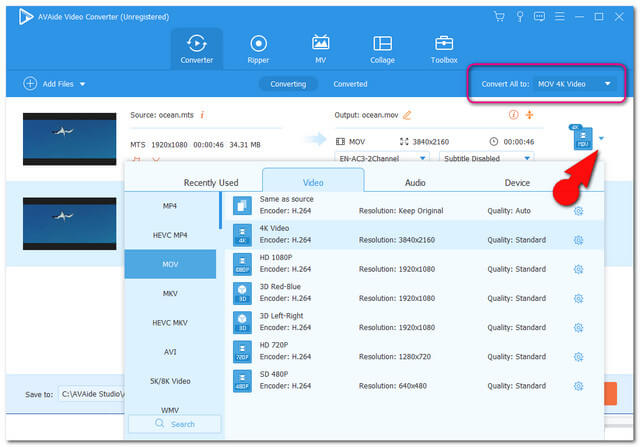
Task: Click Resolution: 640x480 text
Action: (393, 386)
